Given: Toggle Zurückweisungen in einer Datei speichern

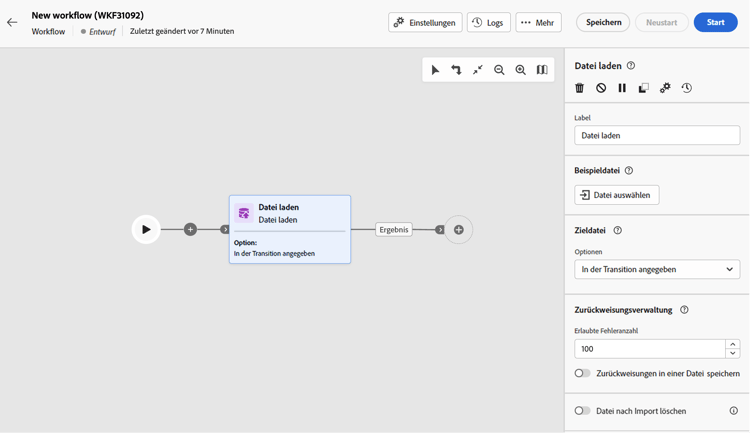Looking at the screenshot, I should click(x=582, y=373).
